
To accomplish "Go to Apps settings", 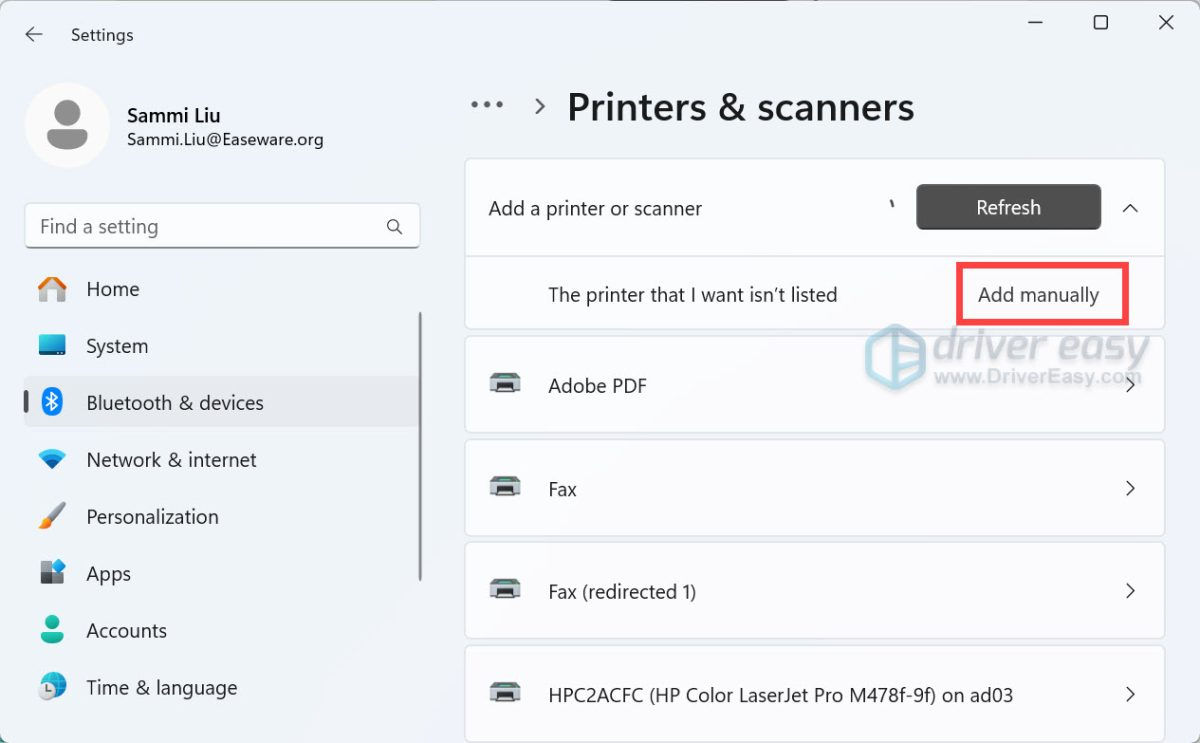I will (108, 574).
